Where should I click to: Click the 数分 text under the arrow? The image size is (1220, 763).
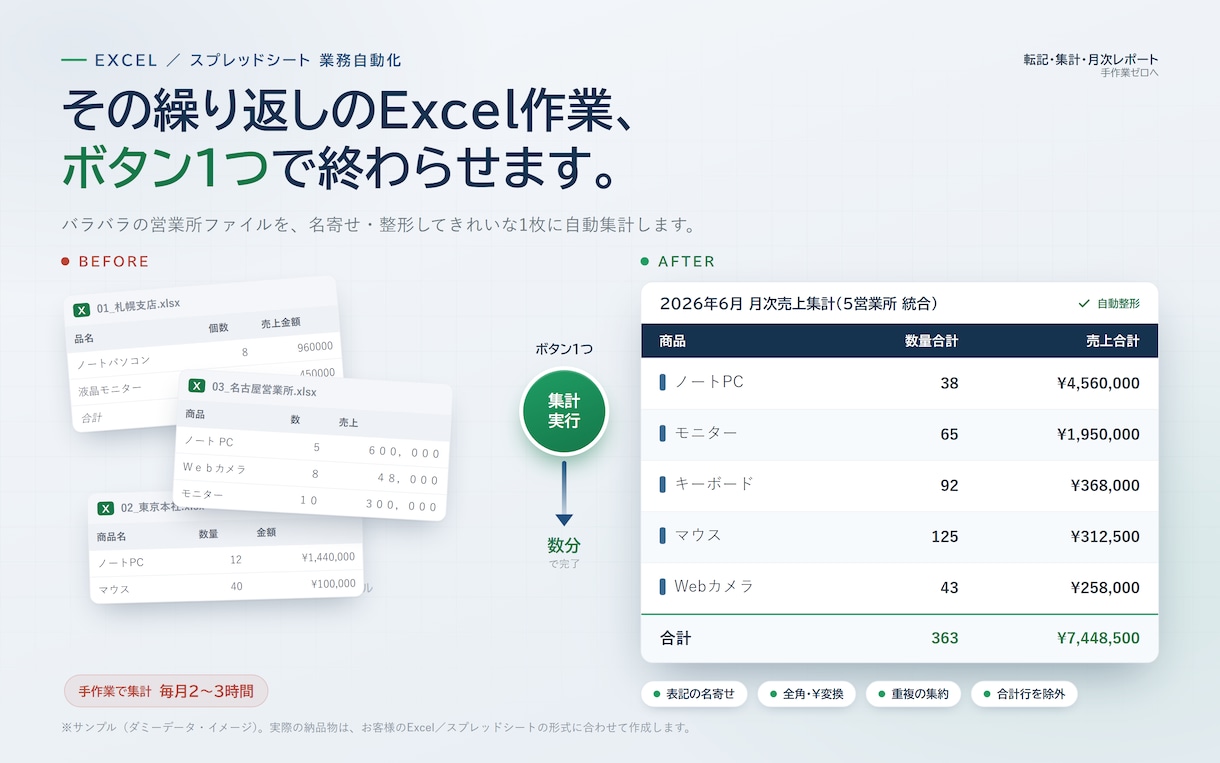point(564,545)
